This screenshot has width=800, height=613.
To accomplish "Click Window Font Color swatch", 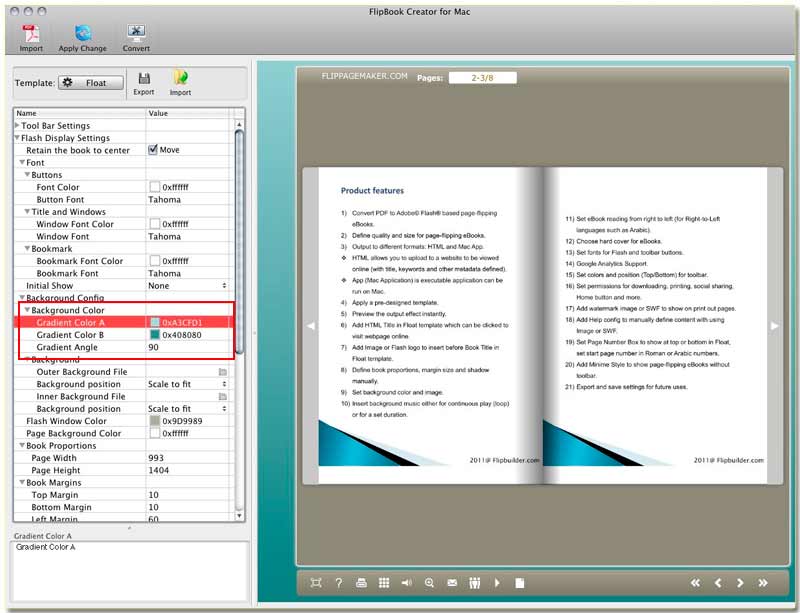I will tap(155, 224).
